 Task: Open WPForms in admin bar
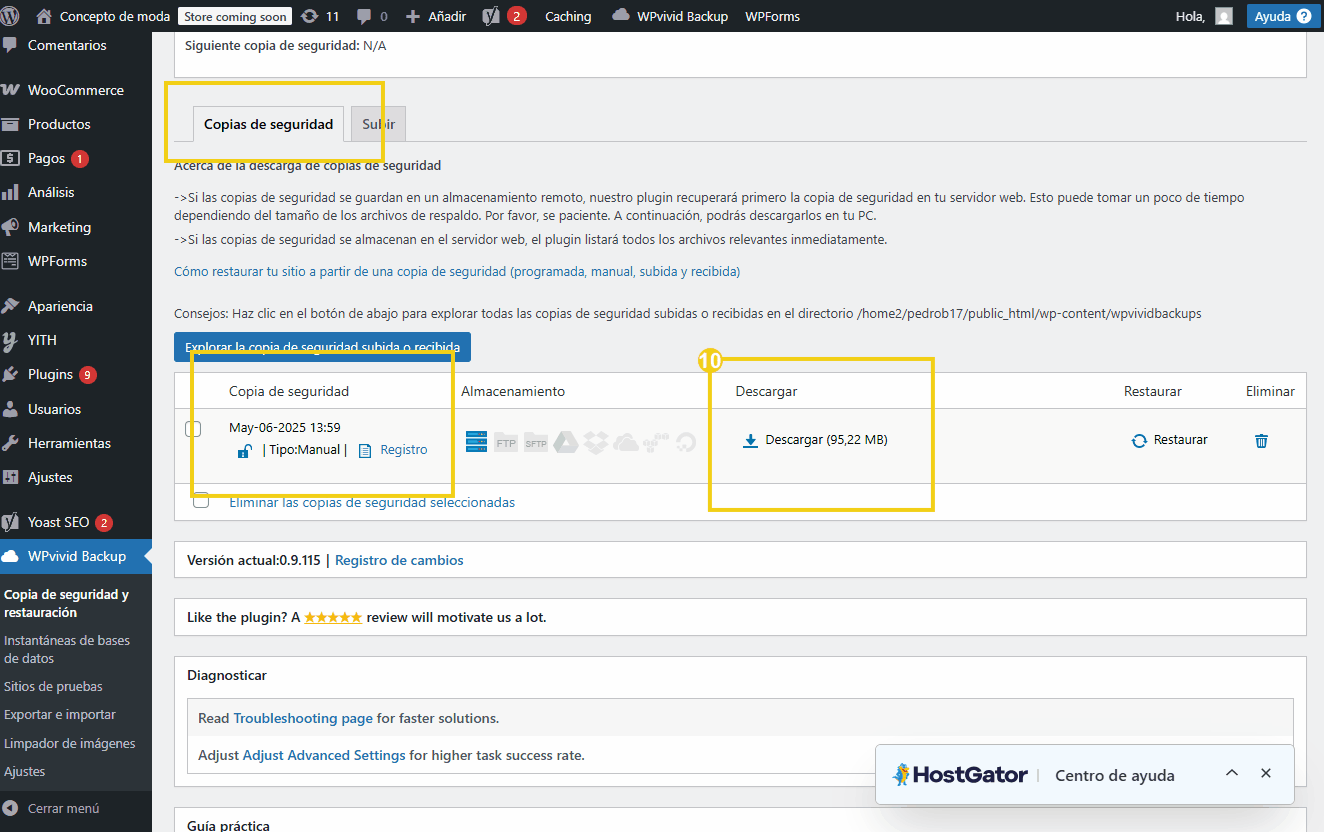click(772, 16)
